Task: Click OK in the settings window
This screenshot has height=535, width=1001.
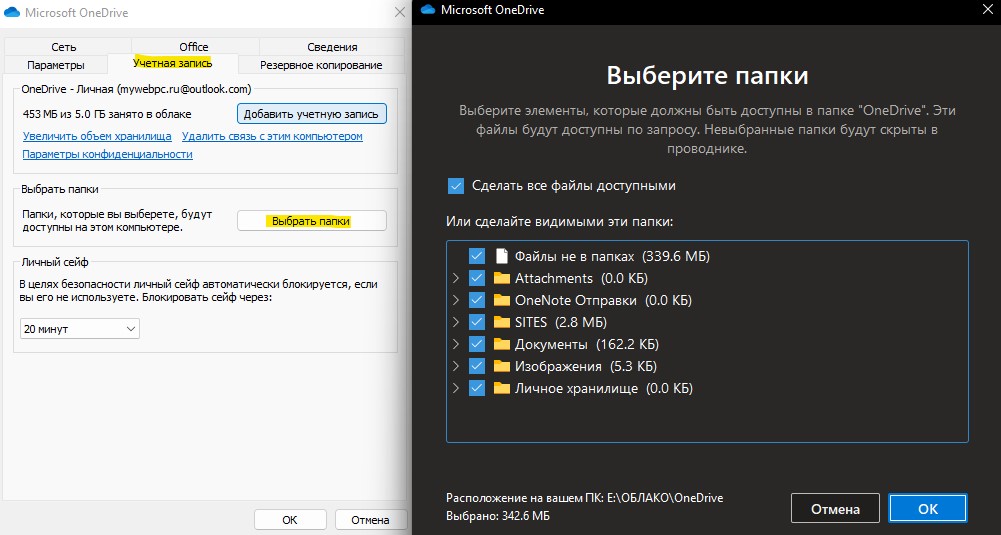Action: click(290, 520)
